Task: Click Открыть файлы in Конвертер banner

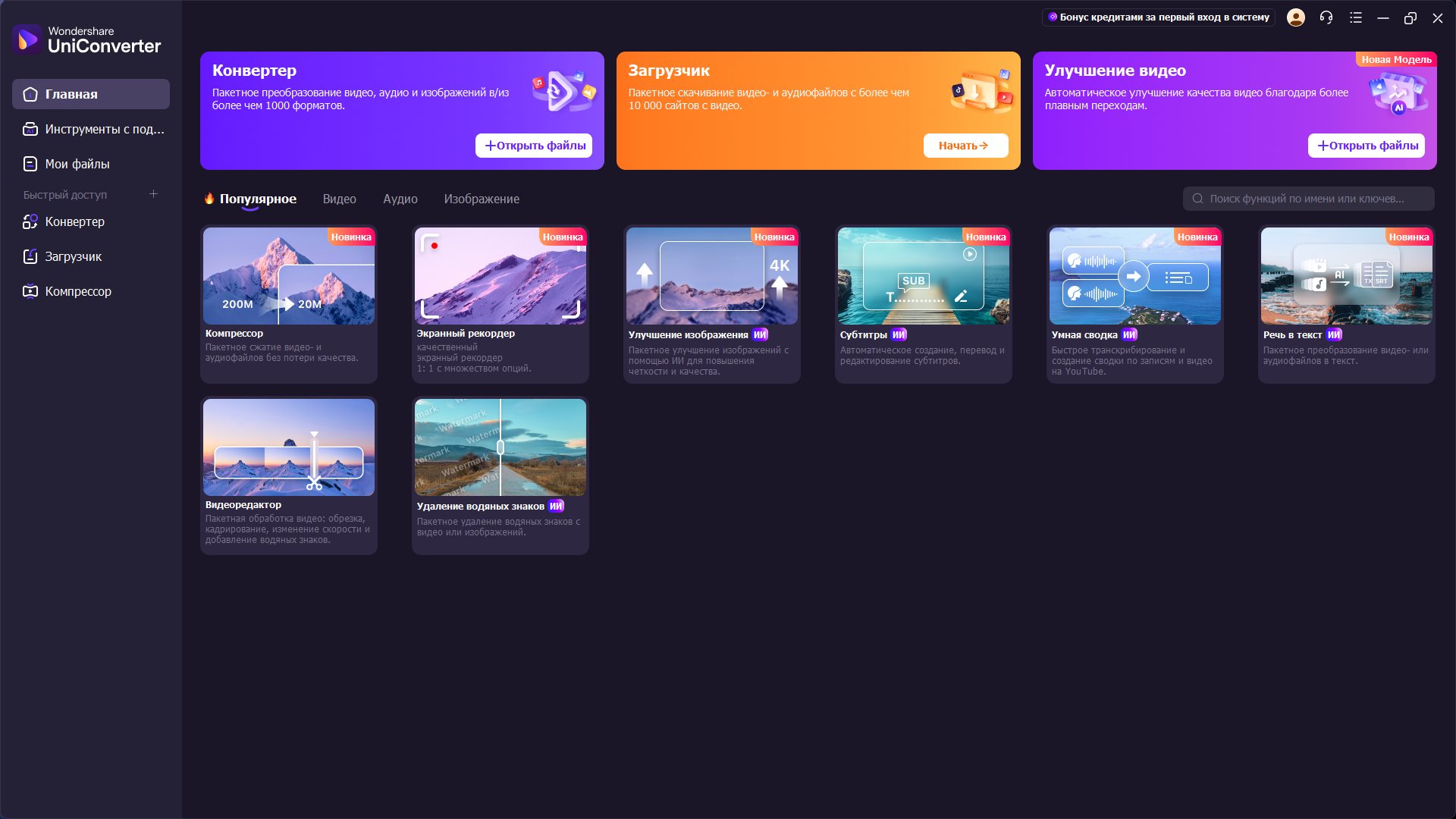Action: pyautogui.click(x=534, y=146)
